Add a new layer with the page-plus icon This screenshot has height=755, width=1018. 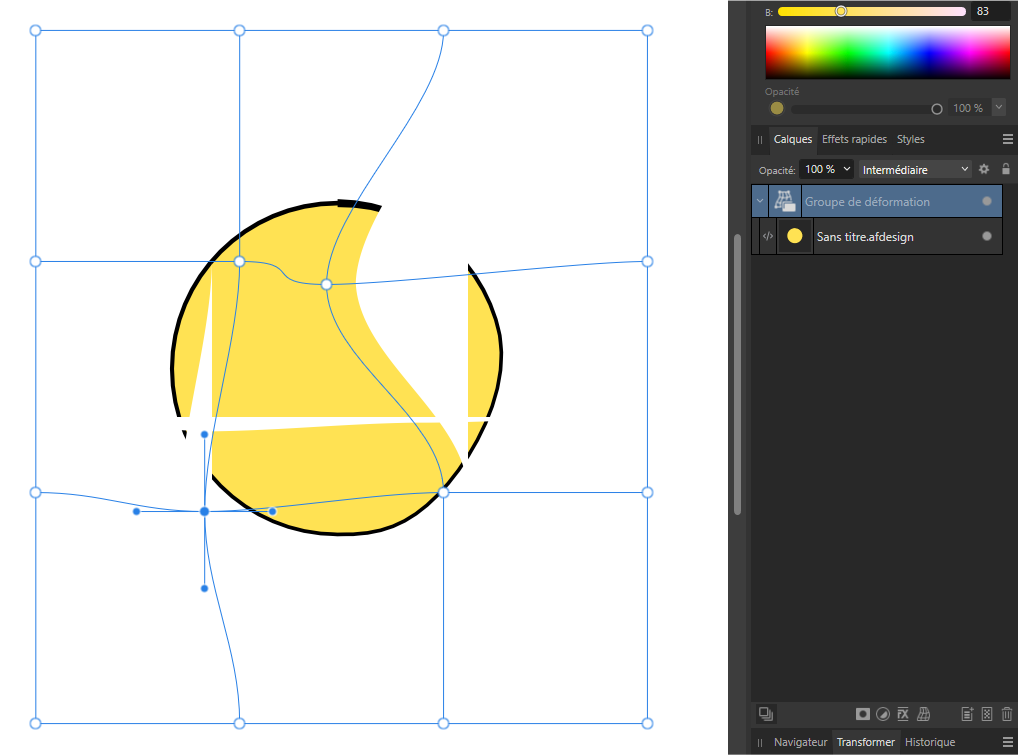(967, 714)
